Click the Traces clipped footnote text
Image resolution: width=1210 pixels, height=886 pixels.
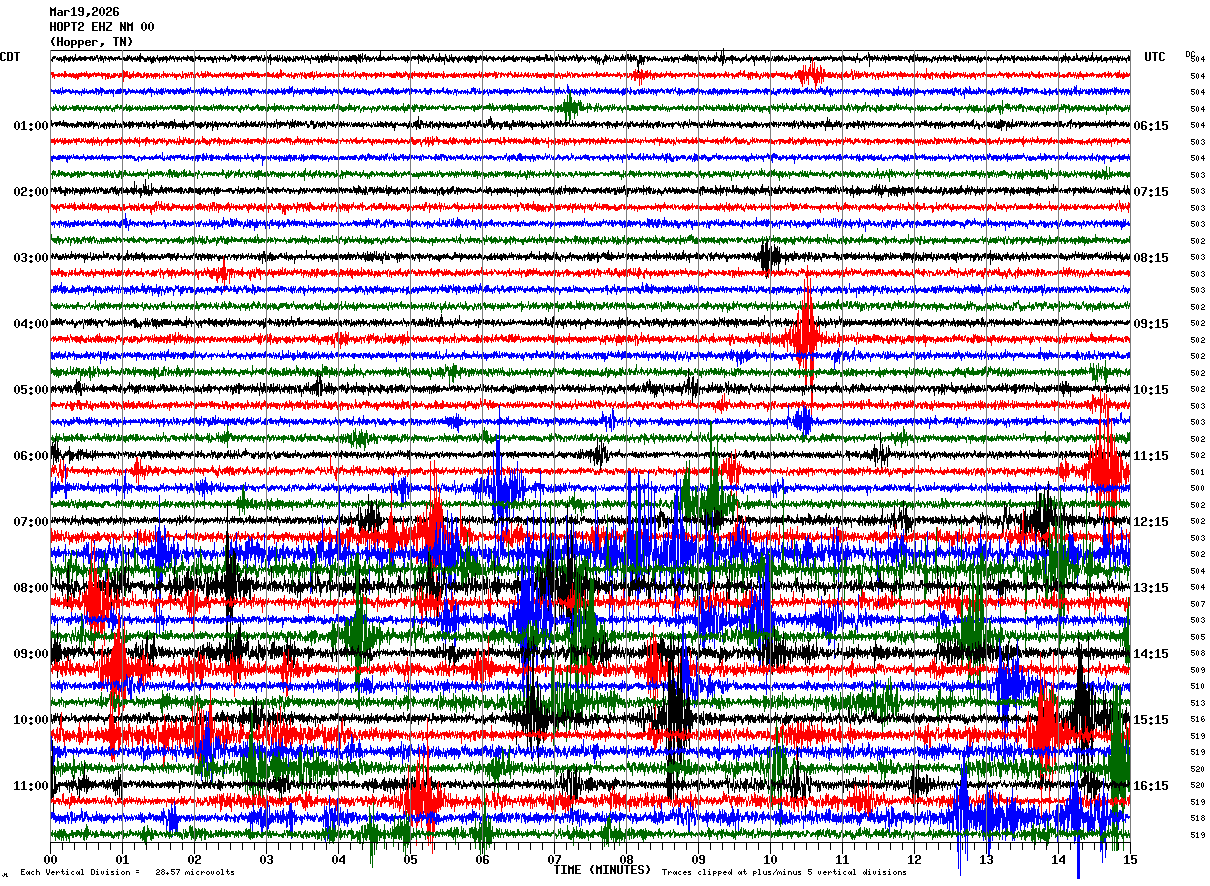[x=784, y=872]
